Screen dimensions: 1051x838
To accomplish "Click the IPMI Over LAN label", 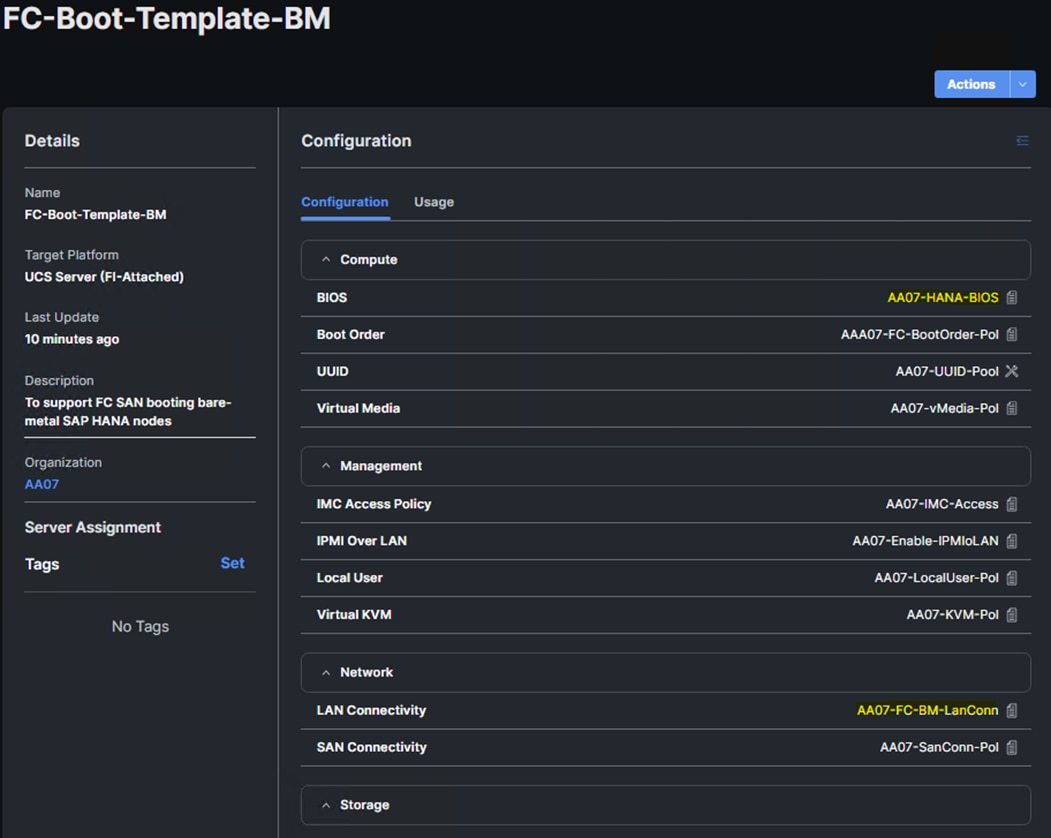I will [x=361, y=540].
